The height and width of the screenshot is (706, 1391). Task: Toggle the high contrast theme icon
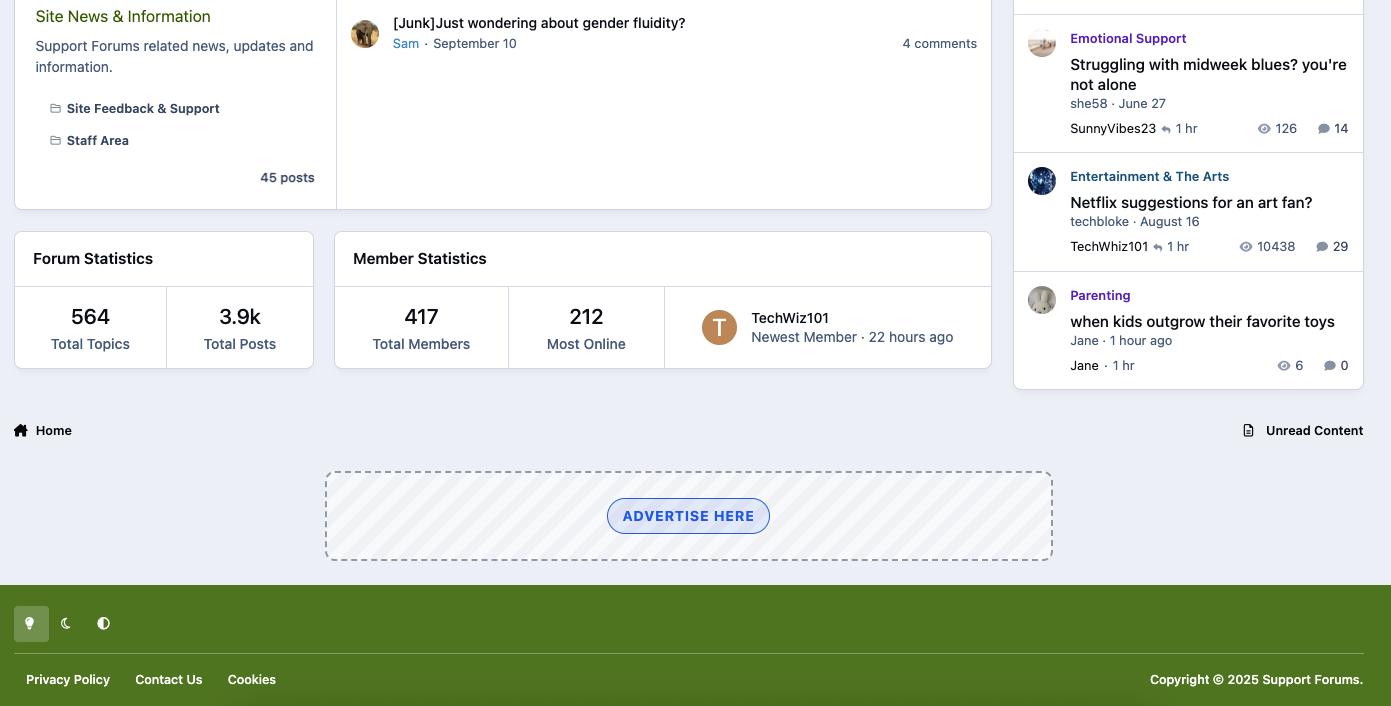(103, 624)
